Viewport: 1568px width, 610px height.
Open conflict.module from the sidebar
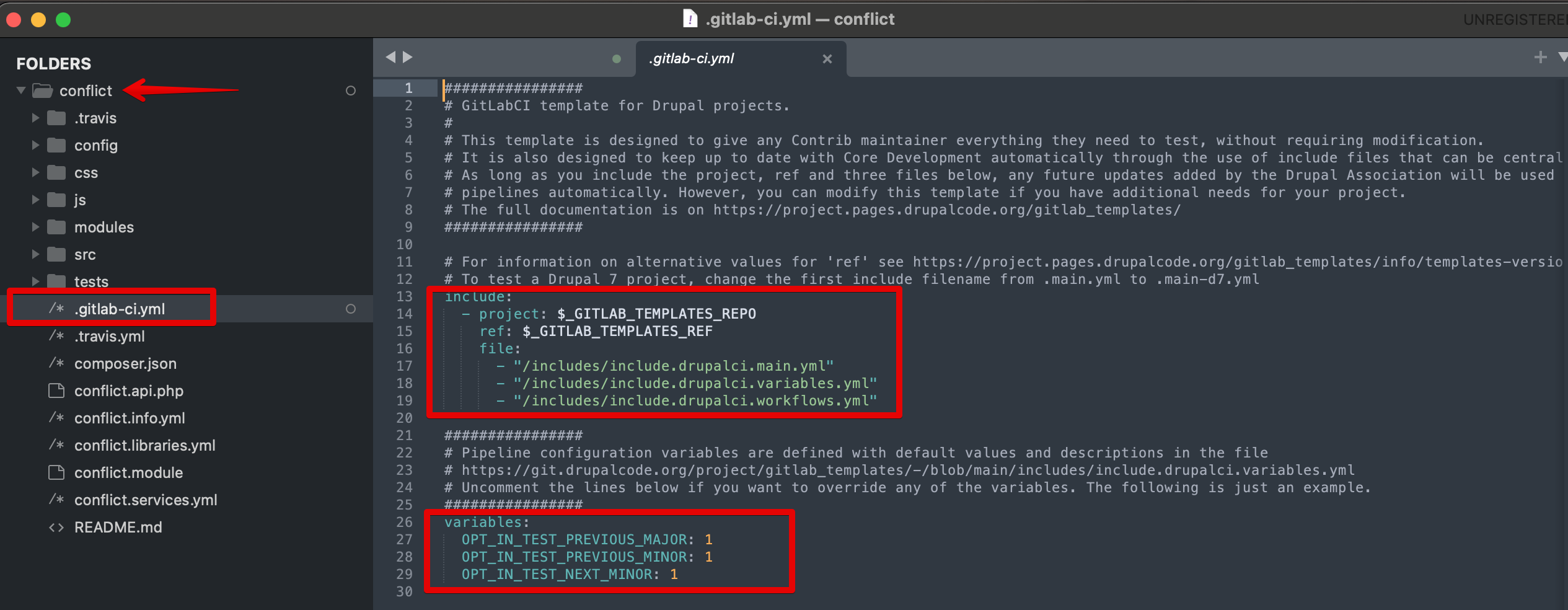coord(128,472)
